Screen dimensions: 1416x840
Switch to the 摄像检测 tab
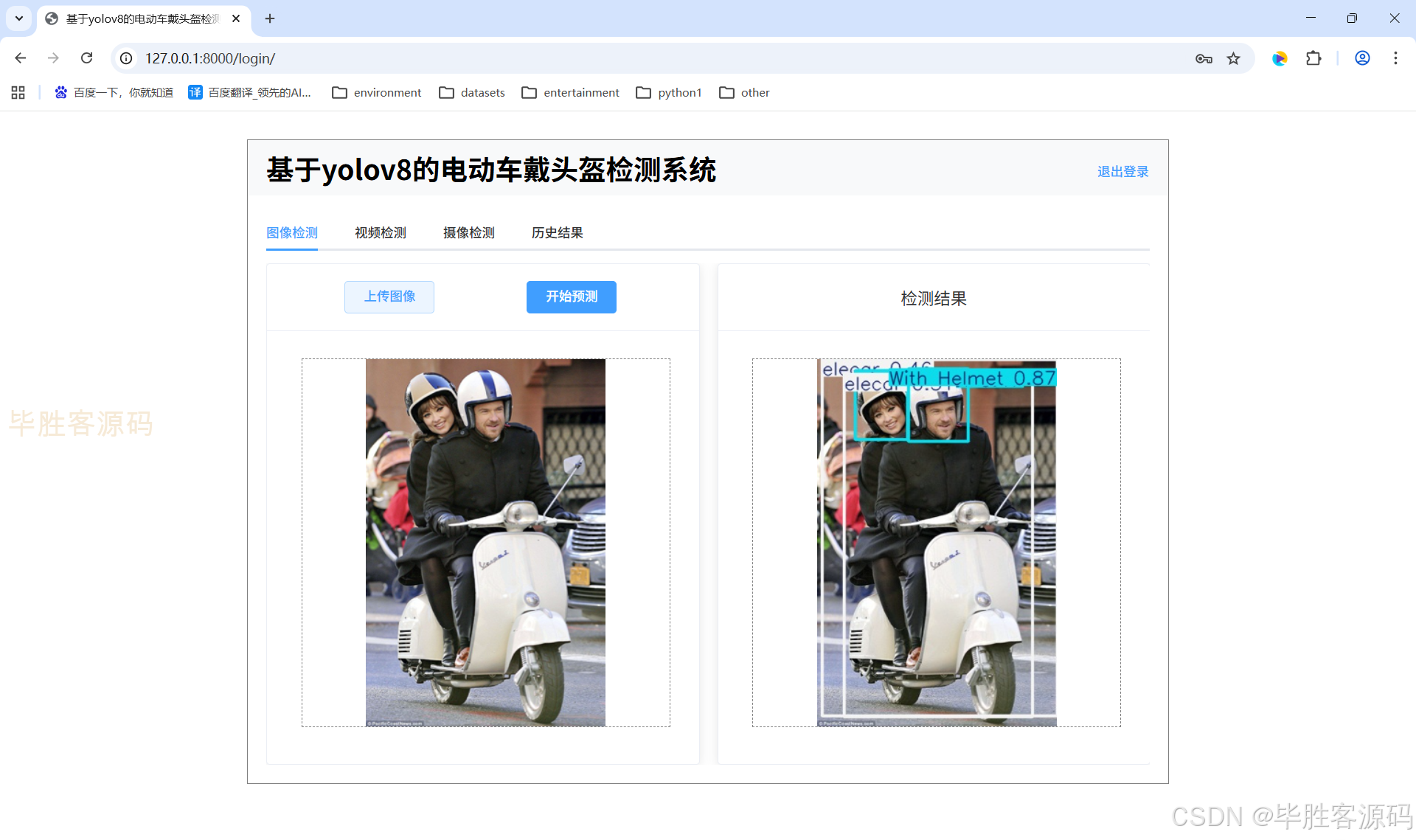[468, 233]
